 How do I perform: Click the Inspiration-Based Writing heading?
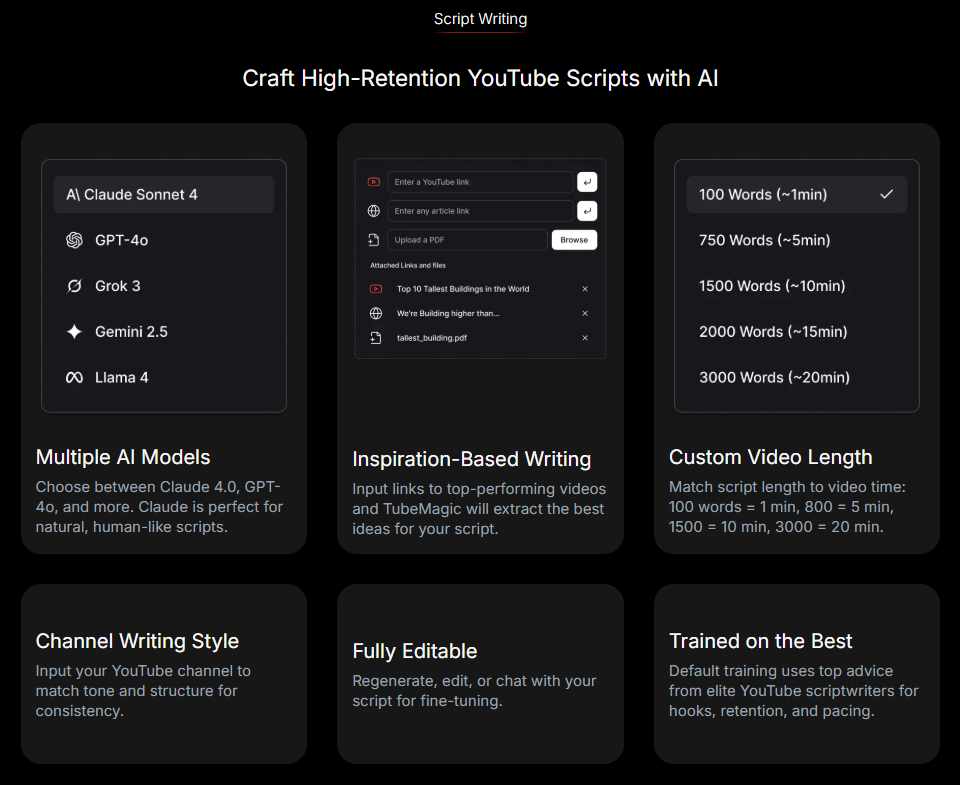point(471,459)
